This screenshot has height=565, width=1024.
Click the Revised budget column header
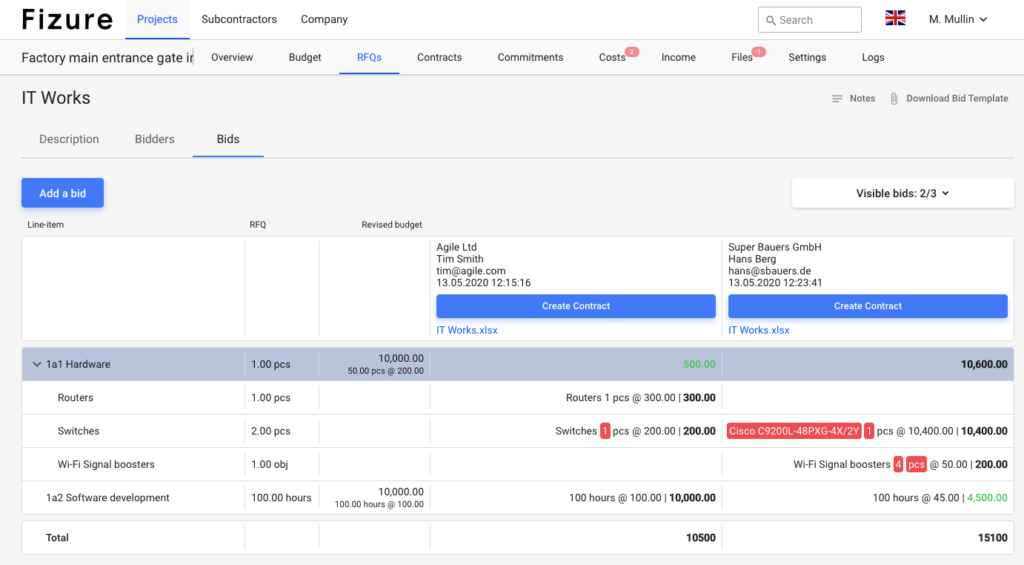tap(392, 225)
